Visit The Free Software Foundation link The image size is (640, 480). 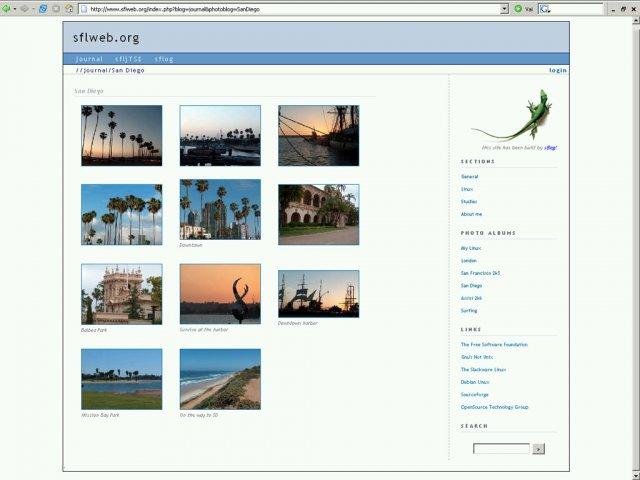tap(494, 344)
